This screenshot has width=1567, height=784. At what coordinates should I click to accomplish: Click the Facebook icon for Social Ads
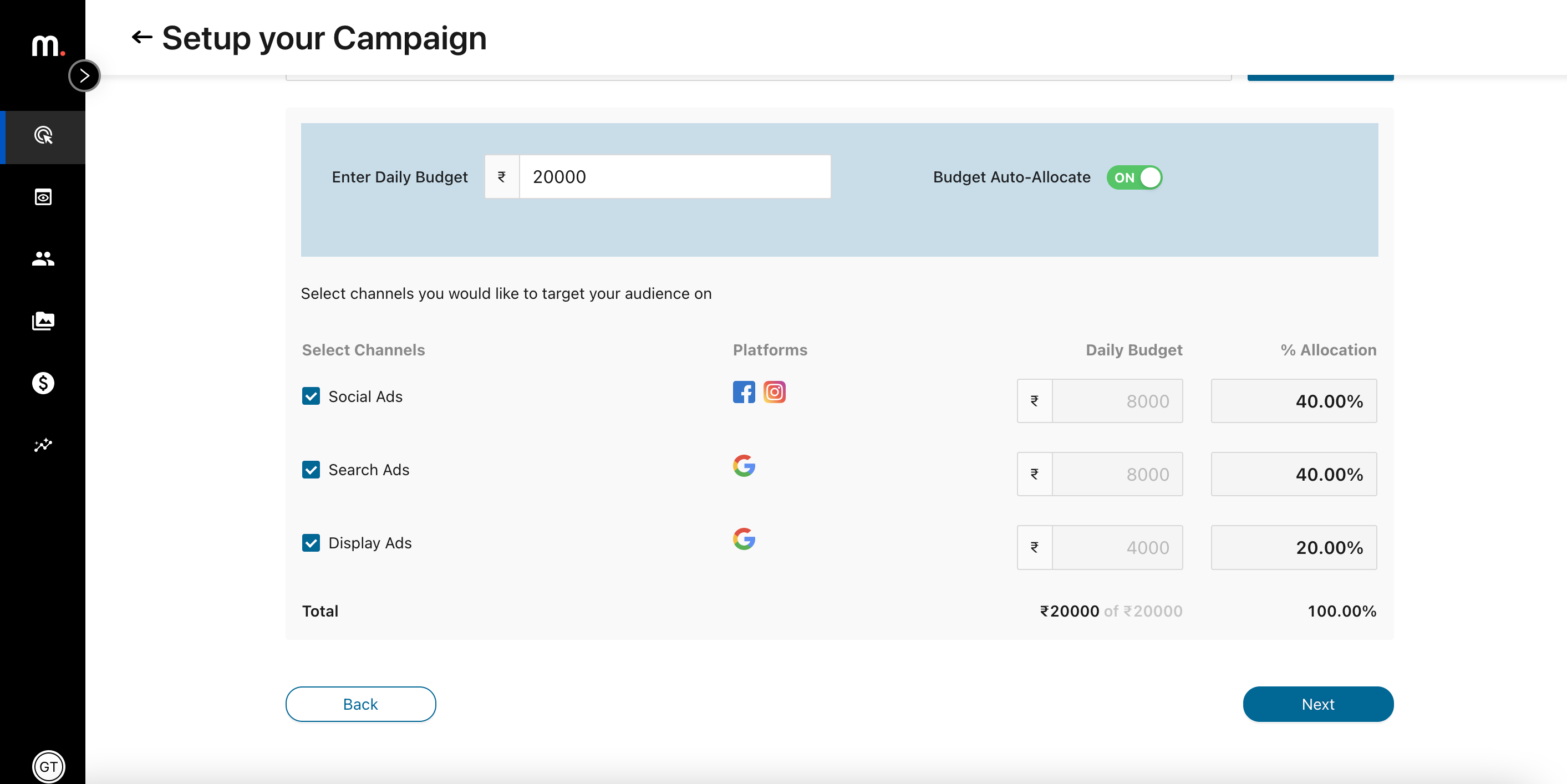[744, 393]
